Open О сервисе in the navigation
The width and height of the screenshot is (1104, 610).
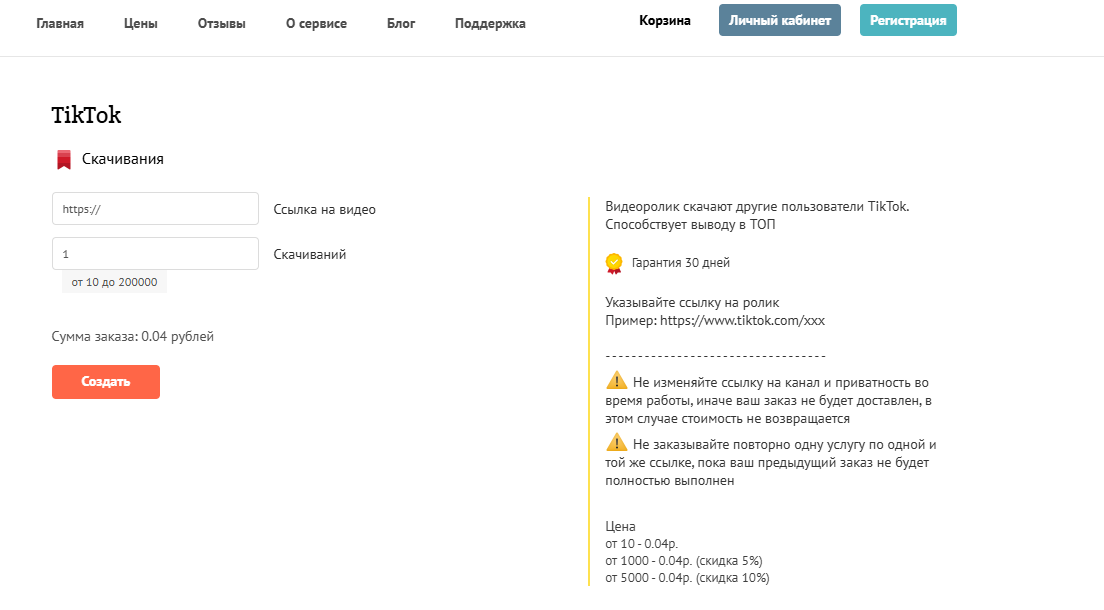point(316,23)
